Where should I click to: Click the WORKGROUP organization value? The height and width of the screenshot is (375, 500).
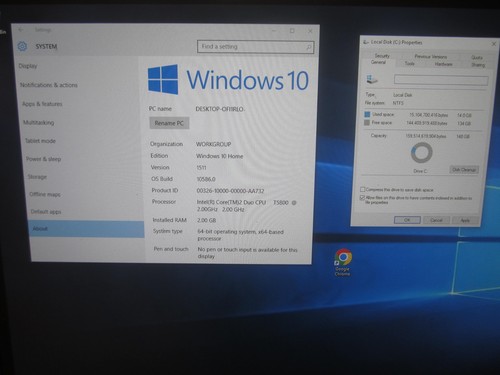pyautogui.click(x=213, y=144)
